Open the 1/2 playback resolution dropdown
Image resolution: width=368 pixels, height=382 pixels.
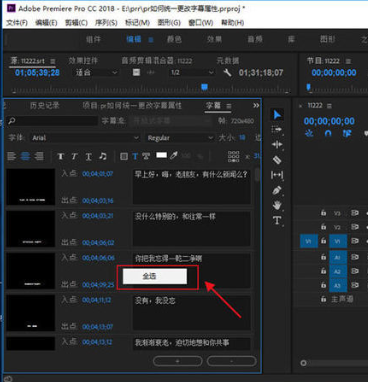tap(191, 72)
